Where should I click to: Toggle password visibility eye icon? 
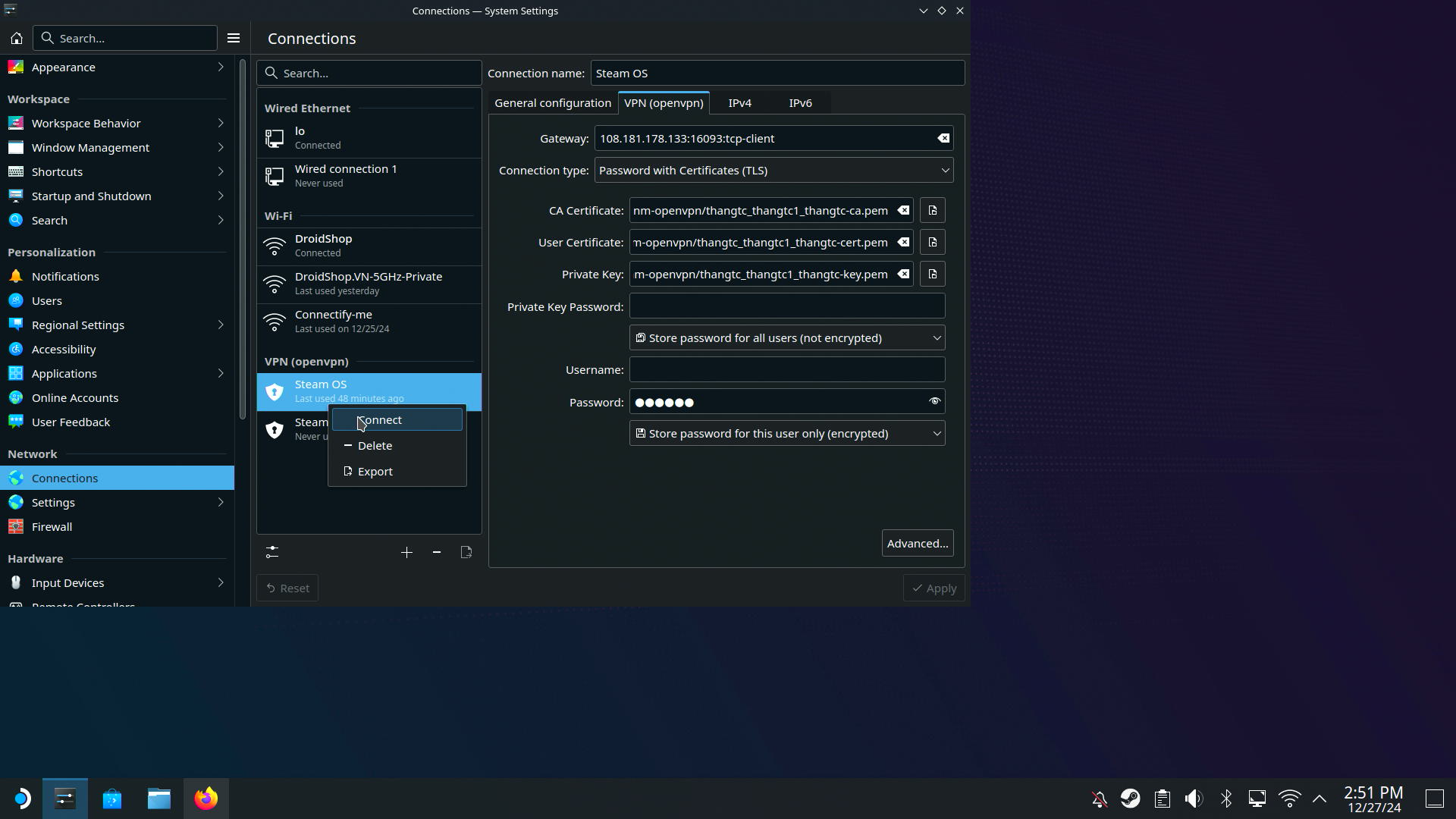point(934,401)
